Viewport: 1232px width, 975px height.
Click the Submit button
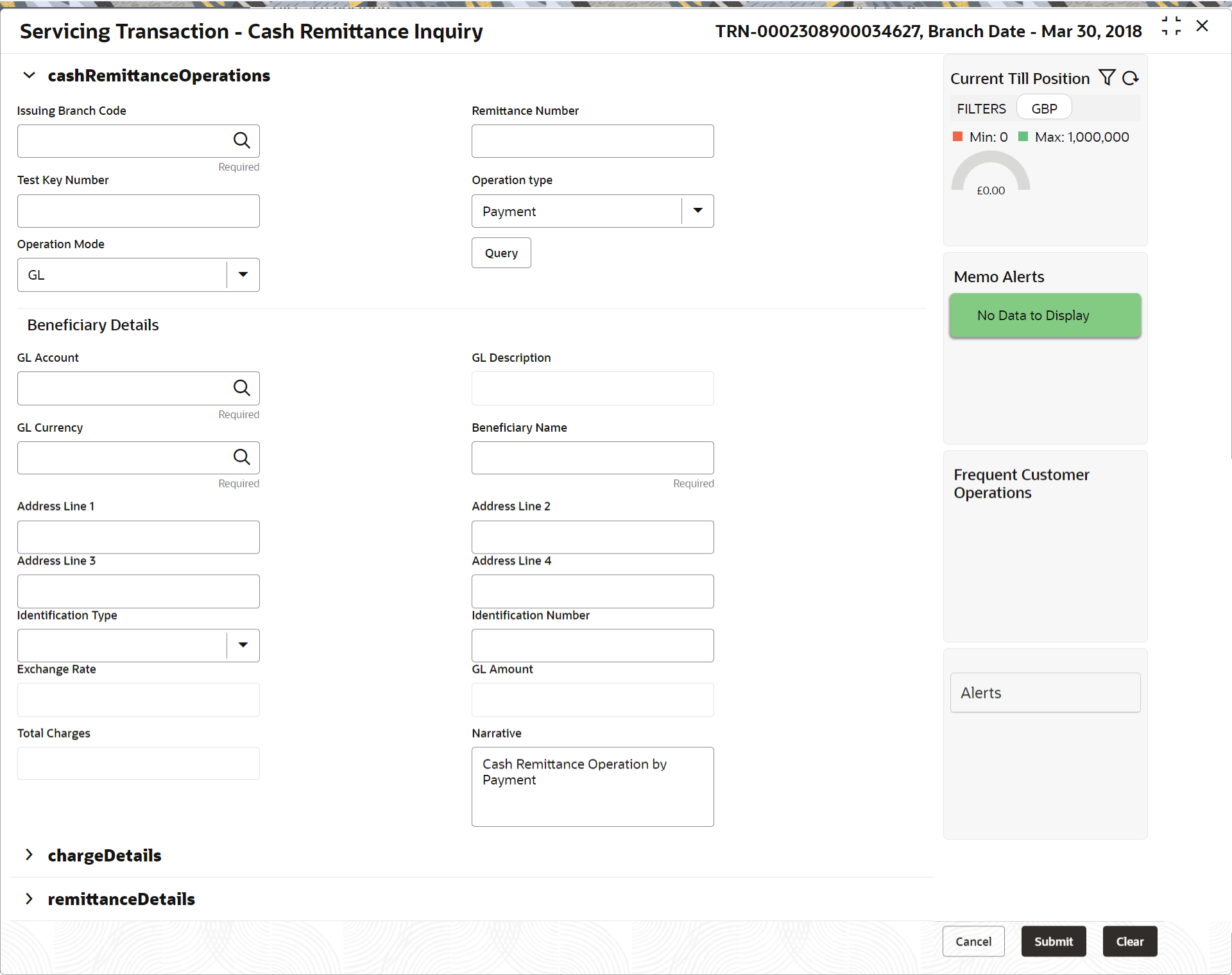pyautogui.click(x=1054, y=941)
